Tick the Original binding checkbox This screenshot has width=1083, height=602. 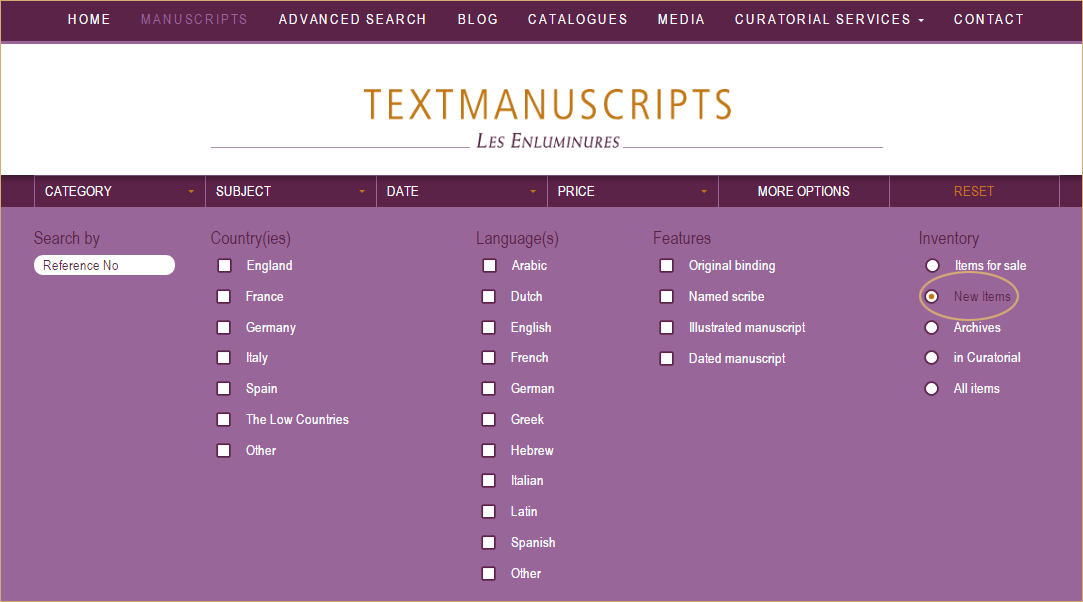point(666,266)
